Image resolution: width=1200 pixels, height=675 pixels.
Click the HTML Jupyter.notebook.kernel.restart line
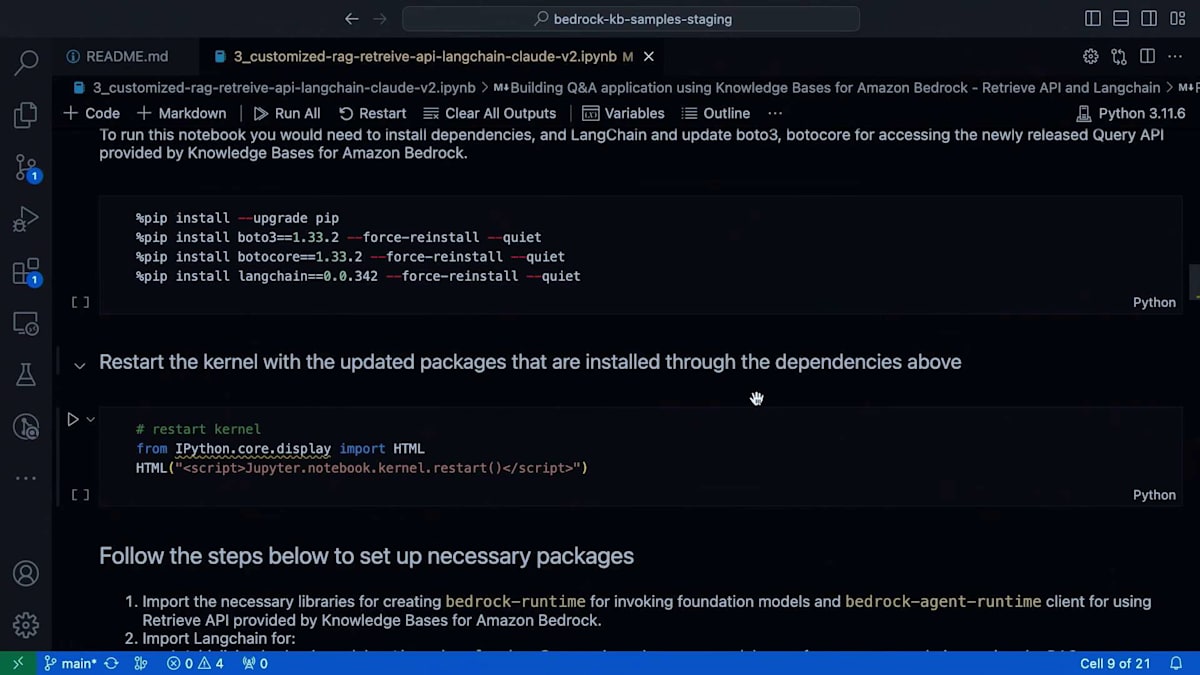[362, 467]
